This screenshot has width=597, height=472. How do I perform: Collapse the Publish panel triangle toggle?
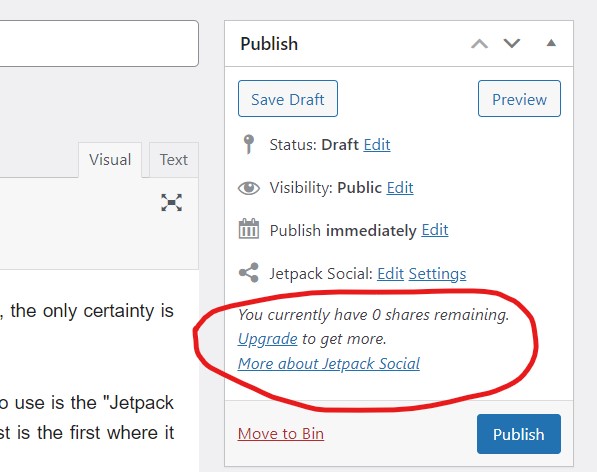[x=551, y=43]
